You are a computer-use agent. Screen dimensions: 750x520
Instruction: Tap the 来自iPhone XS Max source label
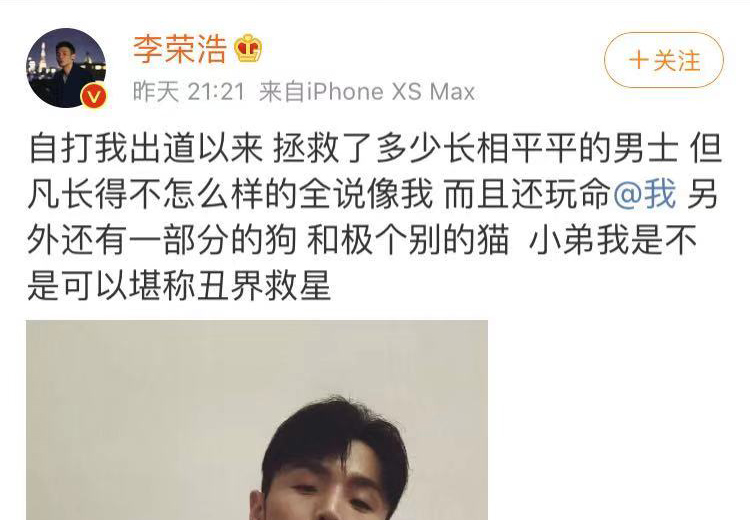tap(367, 91)
